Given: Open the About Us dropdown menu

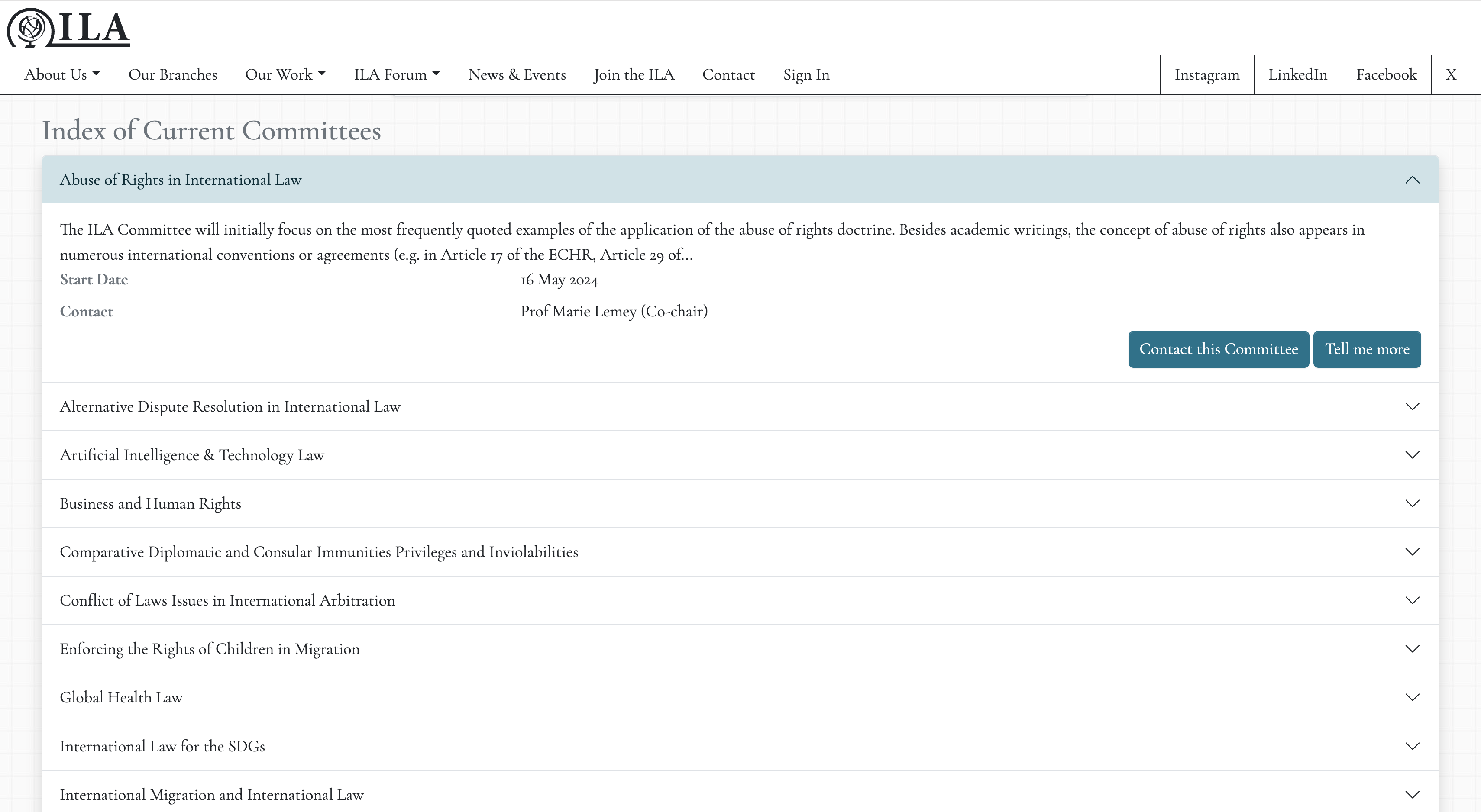Looking at the screenshot, I should pyautogui.click(x=62, y=75).
